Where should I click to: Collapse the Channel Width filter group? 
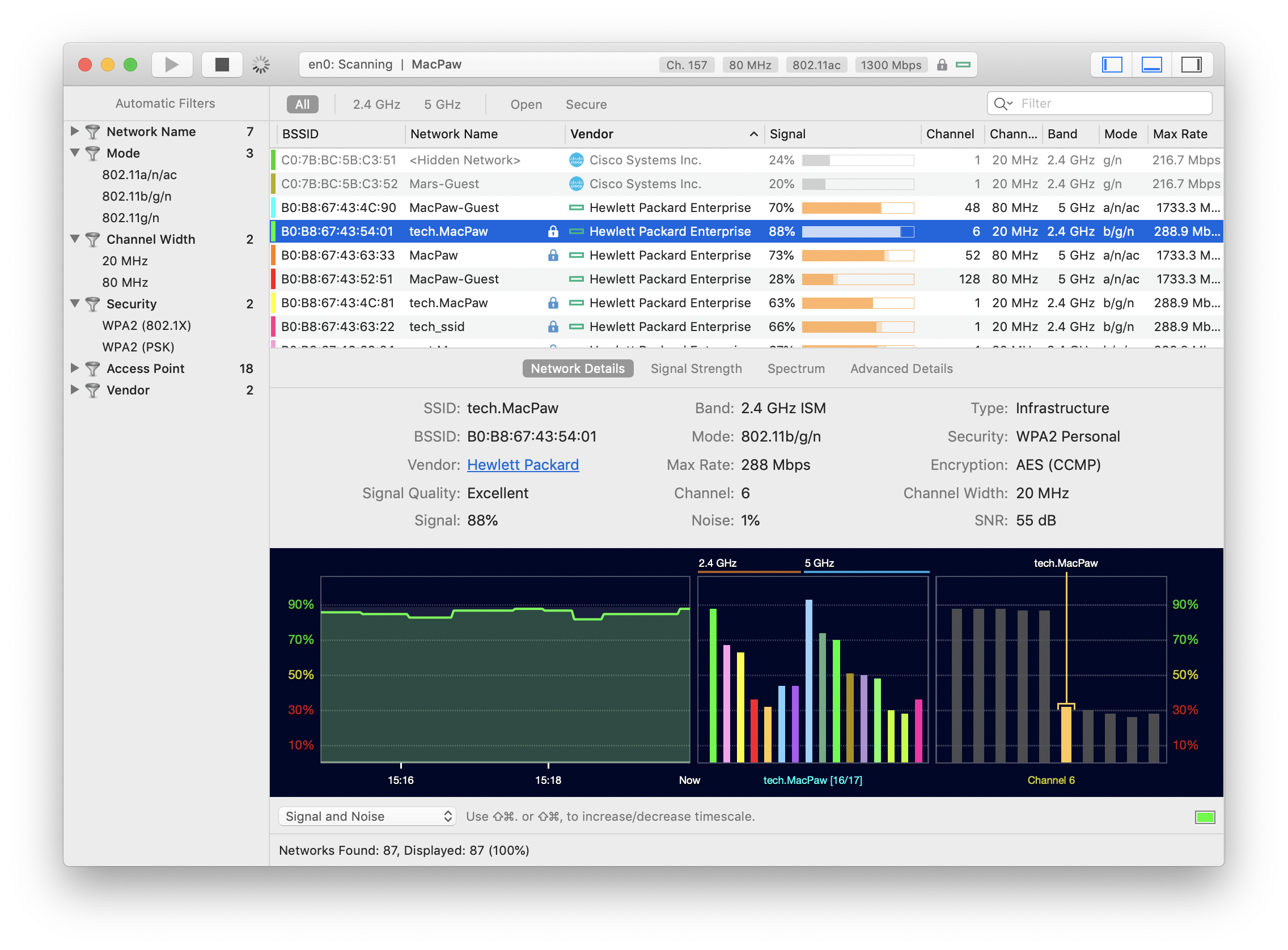[75, 239]
